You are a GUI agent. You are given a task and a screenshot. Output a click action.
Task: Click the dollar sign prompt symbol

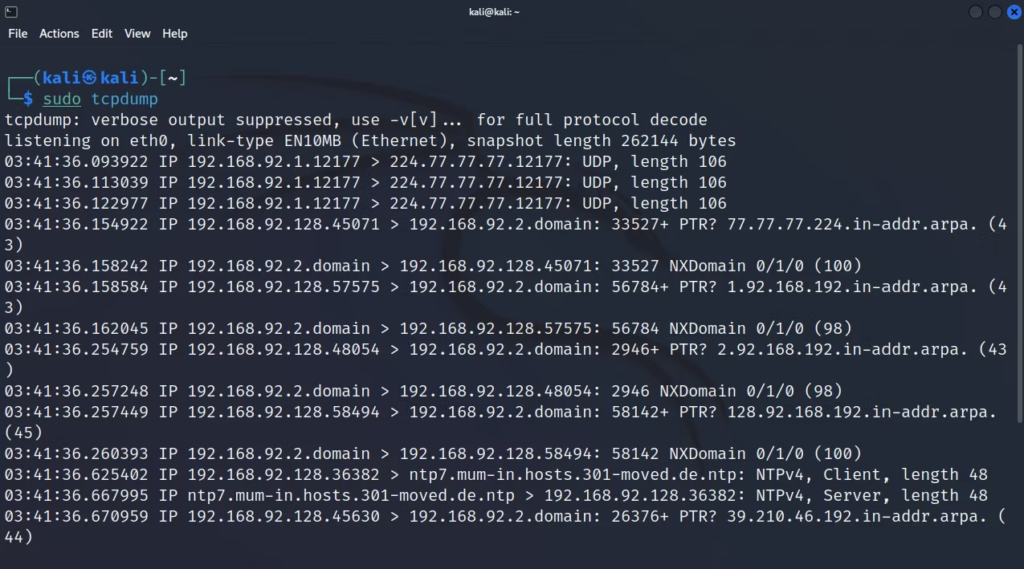click(x=28, y=99)
